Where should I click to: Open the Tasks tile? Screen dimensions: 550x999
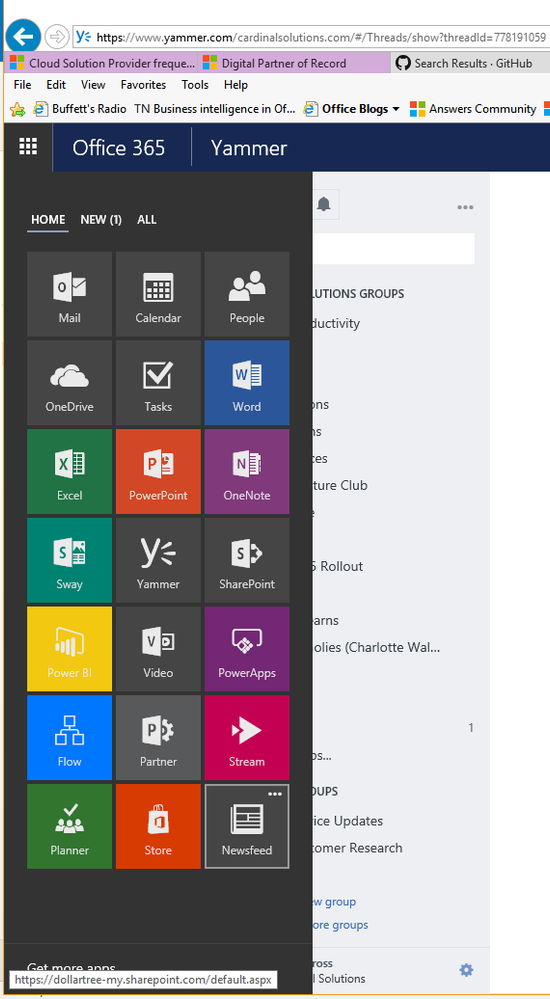click(x=158, y=382)
